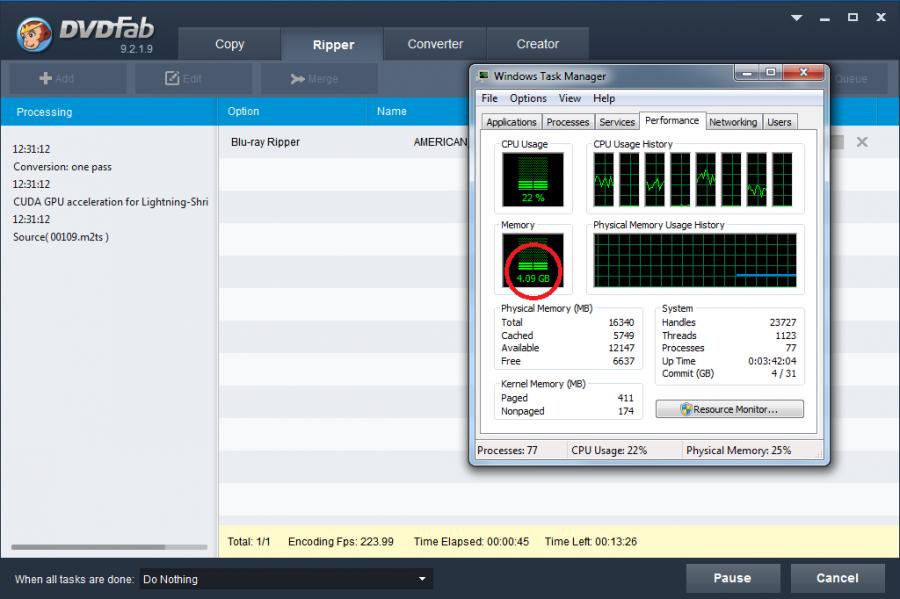Click the 'CPU Usage: 22%' status bar entry
The width and height of the screenshot is (900, 599).
[x=609, y=450]
